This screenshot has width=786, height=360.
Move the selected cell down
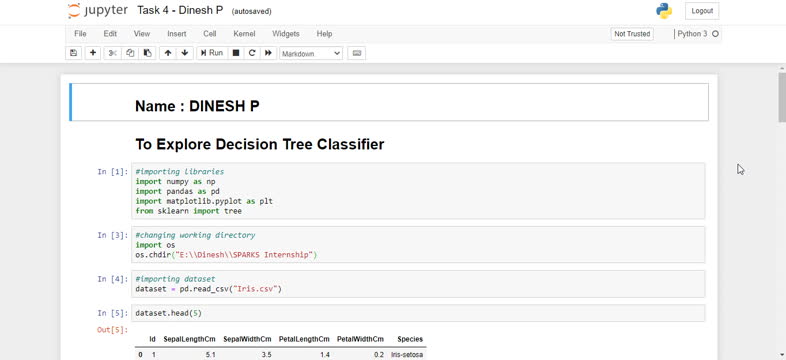[185, 53]
